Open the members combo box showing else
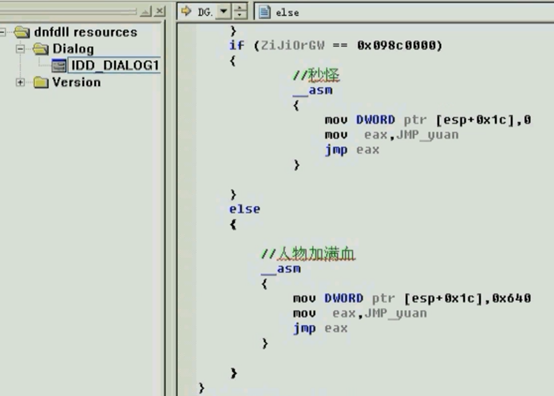Screen dimensions: 554x396 pyautogui.click(x=404, y=12)
